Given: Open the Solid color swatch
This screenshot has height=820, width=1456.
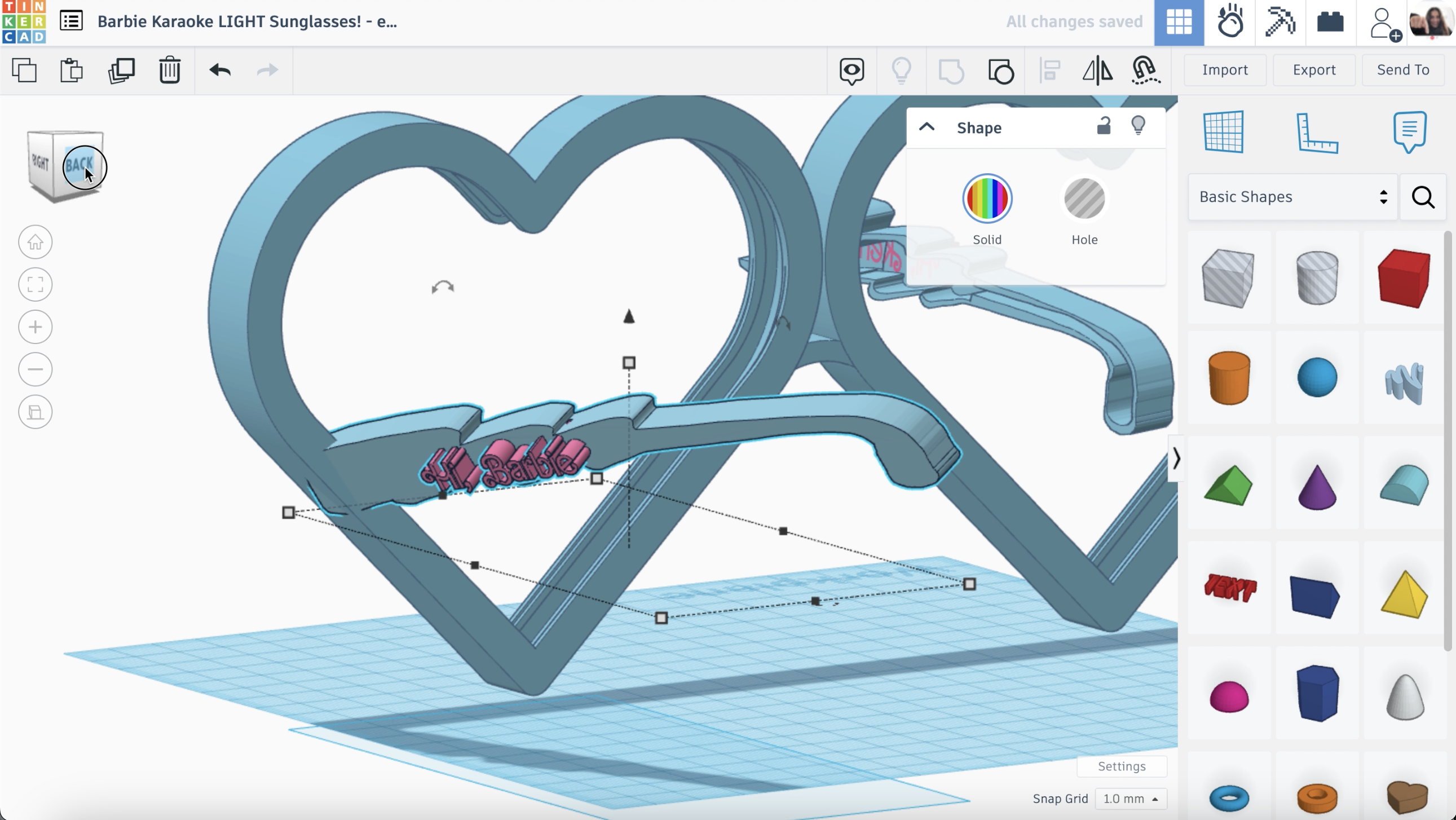Looking at the screenshot, I should pos(987,199).
